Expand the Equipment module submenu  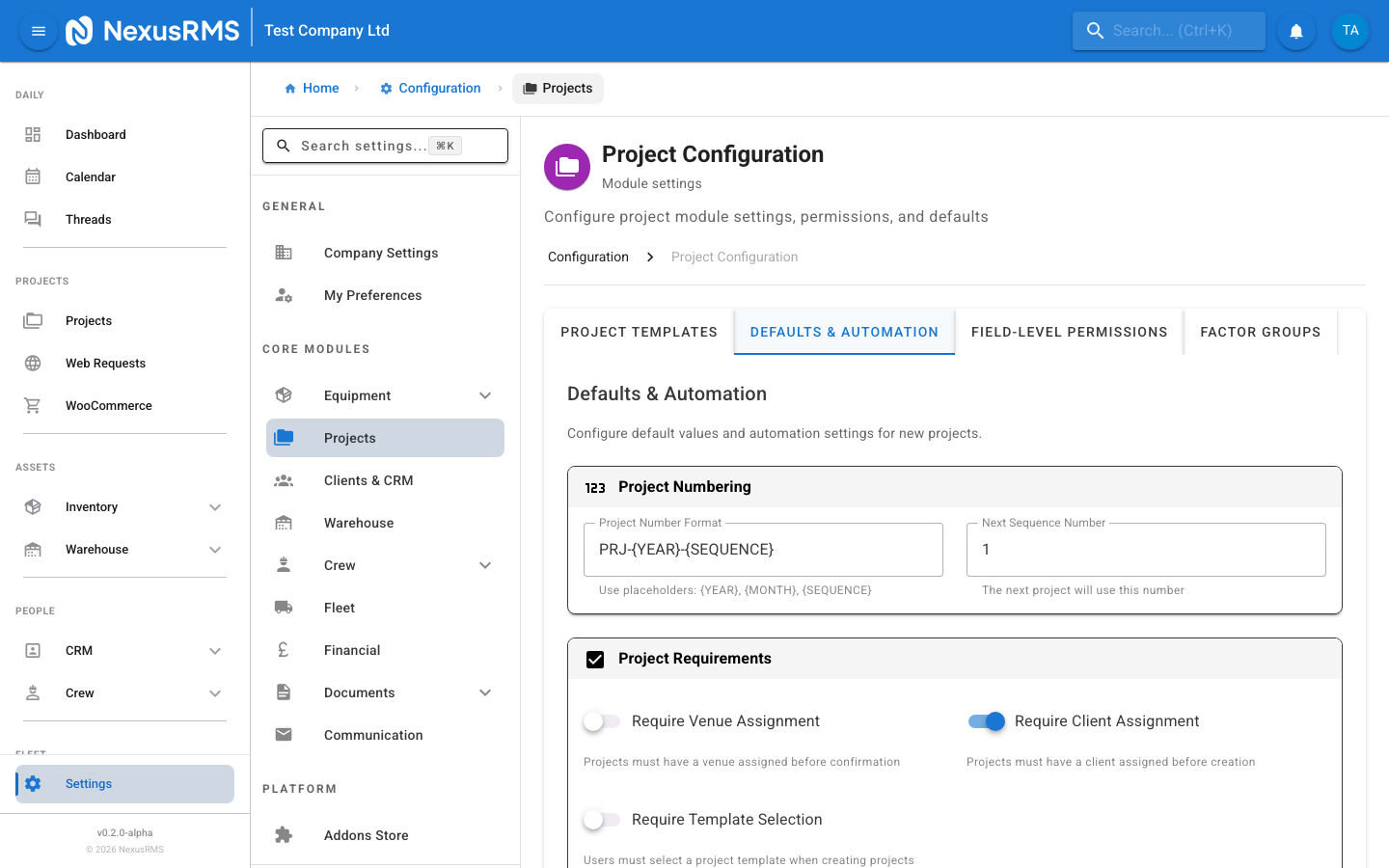point(484,395)
